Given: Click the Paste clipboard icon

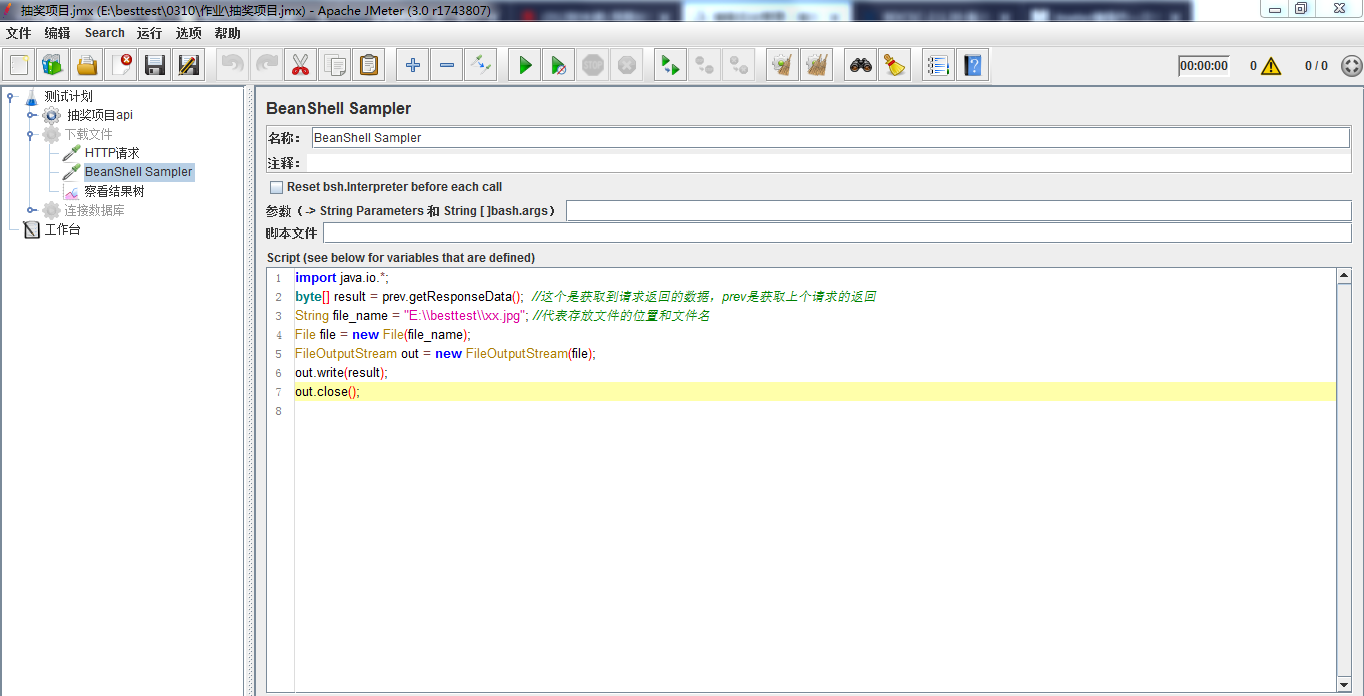Looking at the screenshot, I should click(x=369, y=66).
